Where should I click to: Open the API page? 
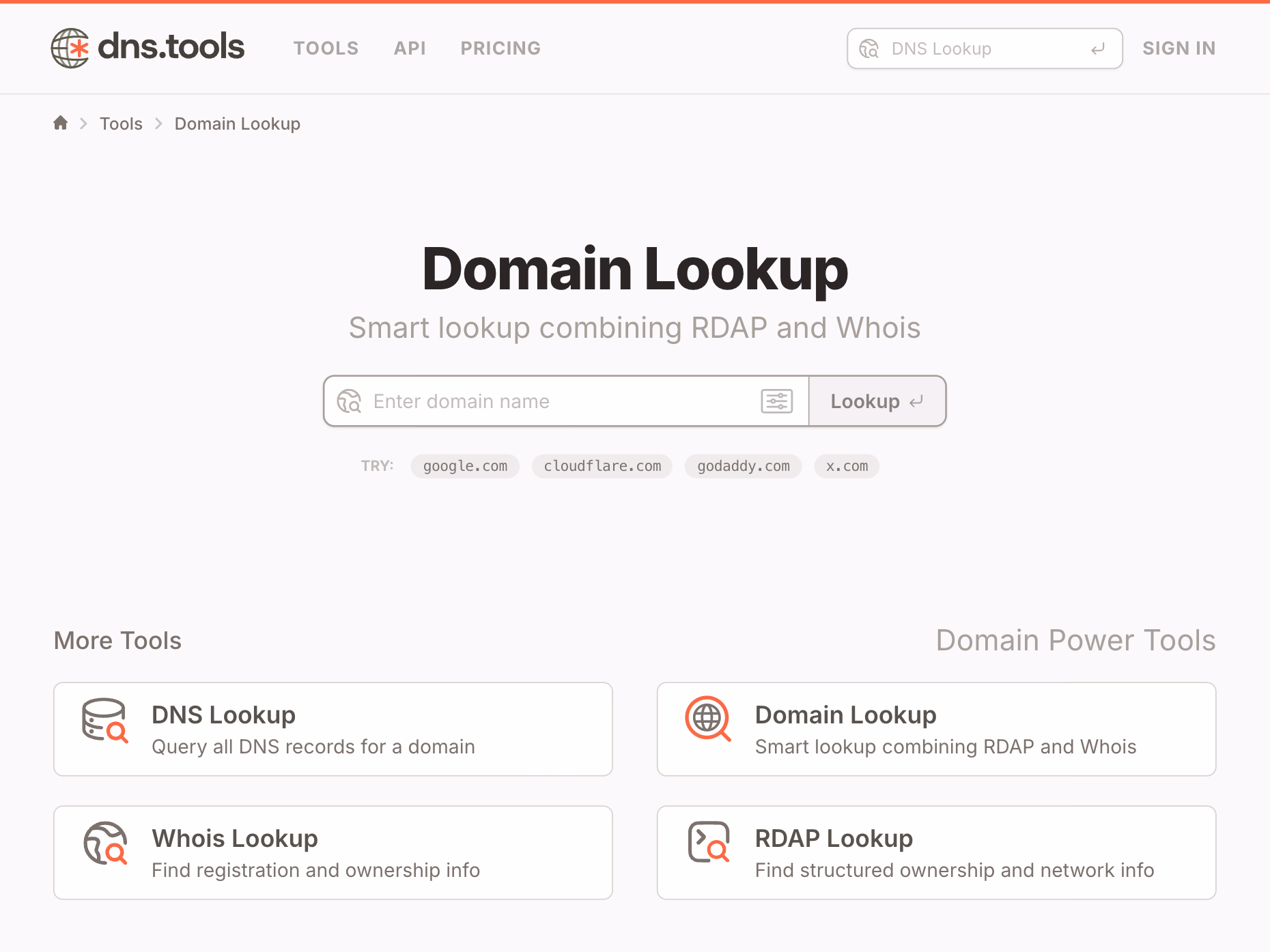(410, 48)
